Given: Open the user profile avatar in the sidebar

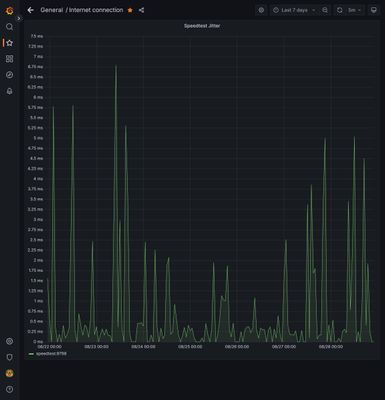Looking at the screenshot, I should click(x=9, y=373).
